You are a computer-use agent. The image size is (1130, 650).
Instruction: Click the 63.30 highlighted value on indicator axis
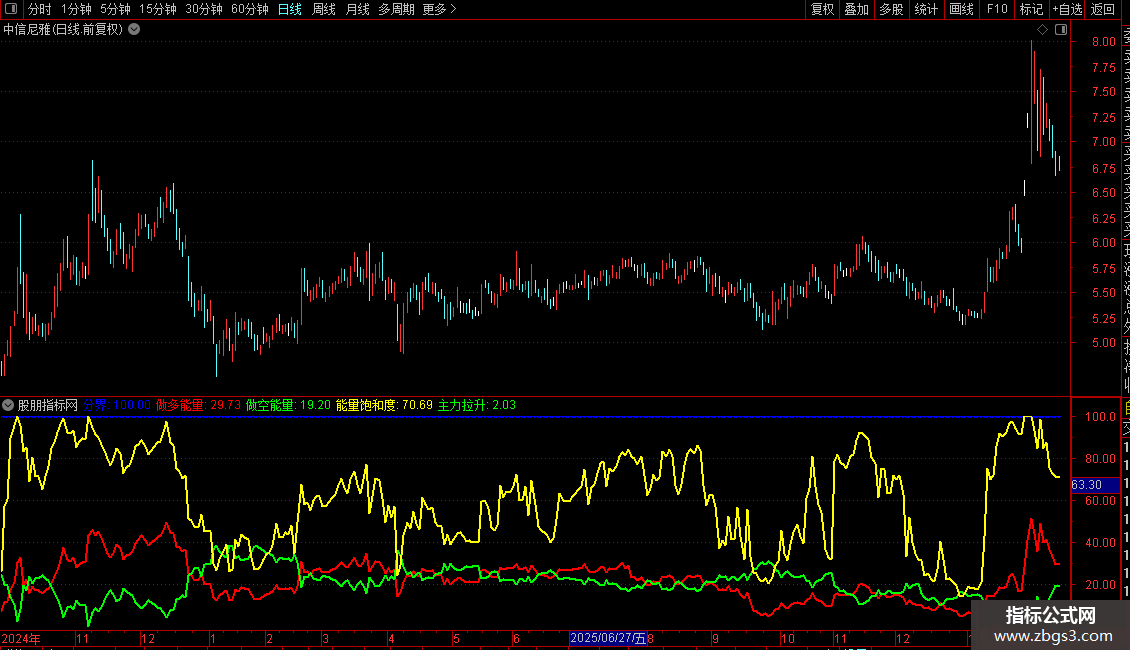[1095, 485]
